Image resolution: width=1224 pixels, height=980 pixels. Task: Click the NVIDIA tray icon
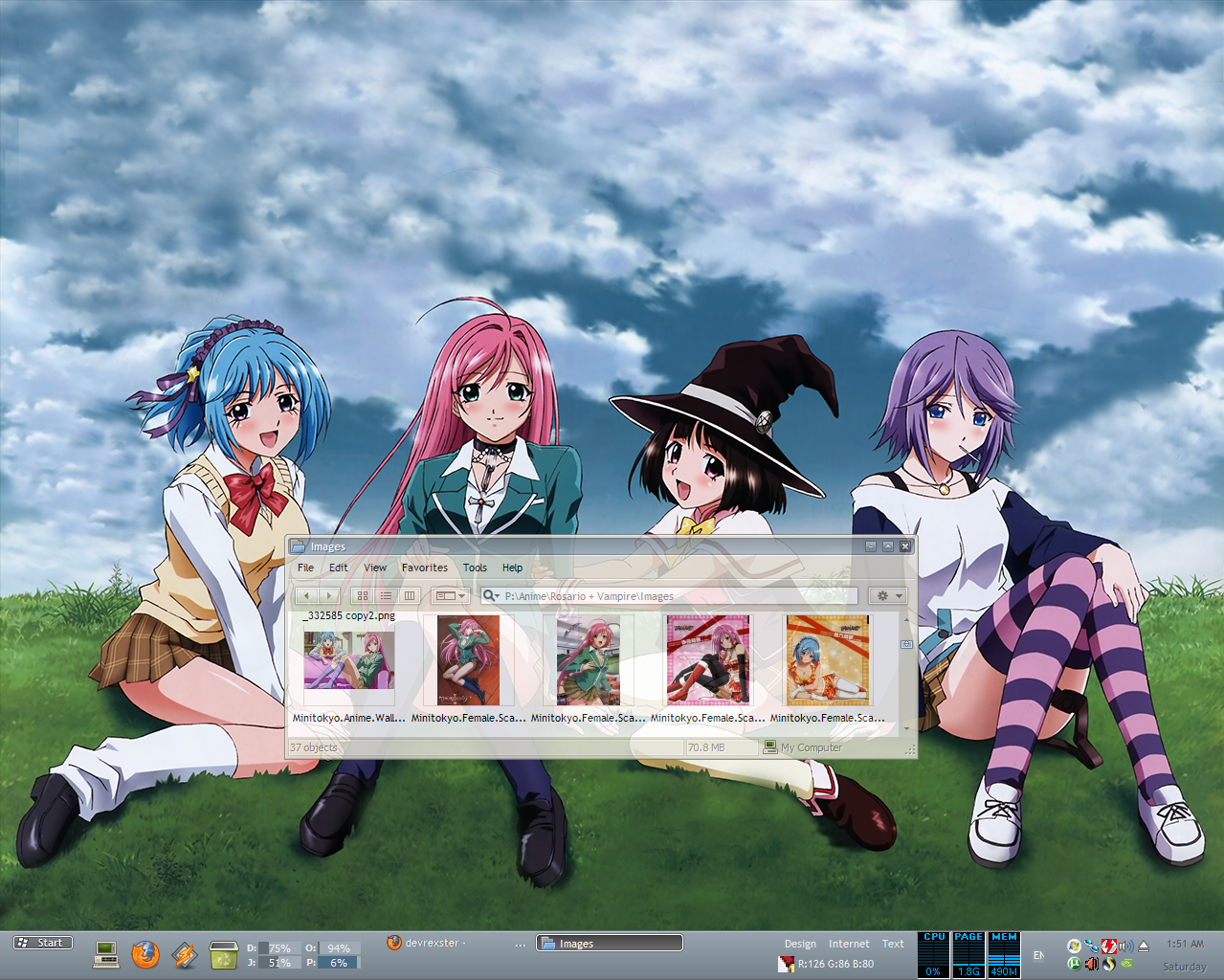1127,964
